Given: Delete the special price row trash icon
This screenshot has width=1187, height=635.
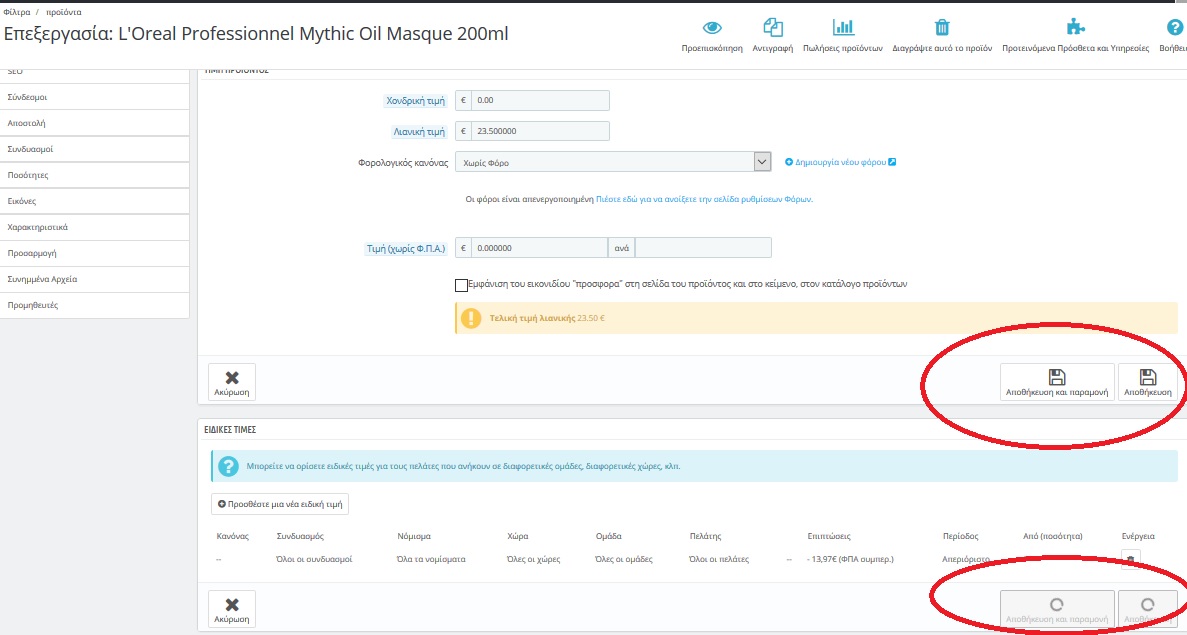Looking at the screenshot, I should [x=1130, y=560].
